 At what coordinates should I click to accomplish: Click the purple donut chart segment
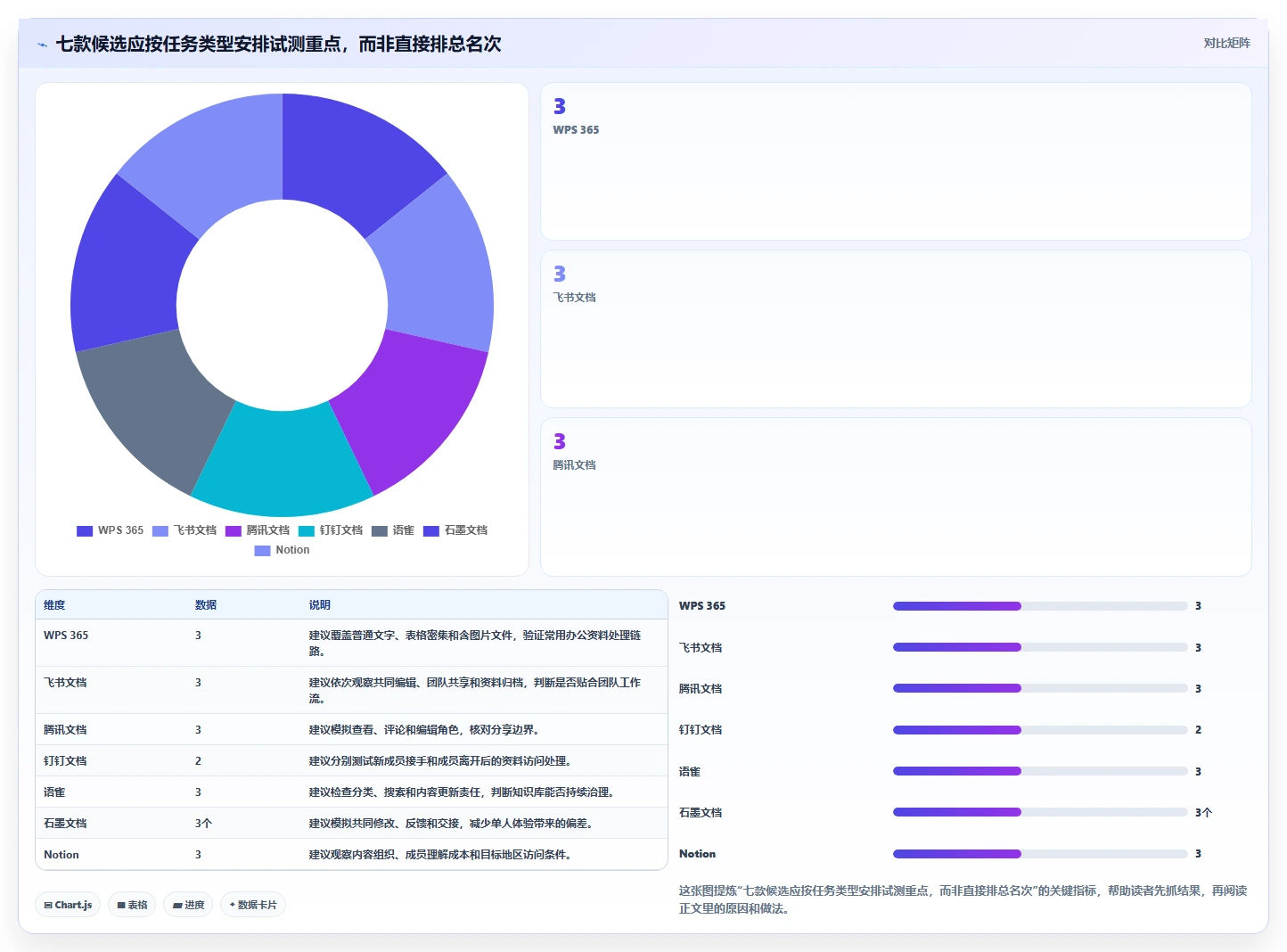(411, 411)
